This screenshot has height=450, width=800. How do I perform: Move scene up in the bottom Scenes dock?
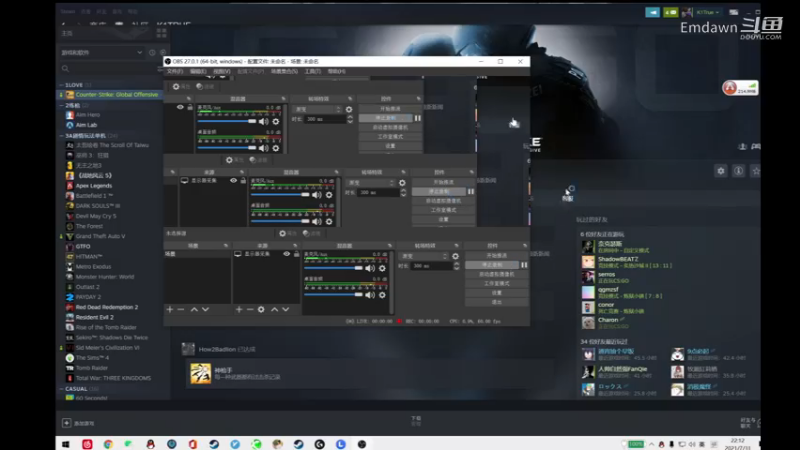(194, 309)
